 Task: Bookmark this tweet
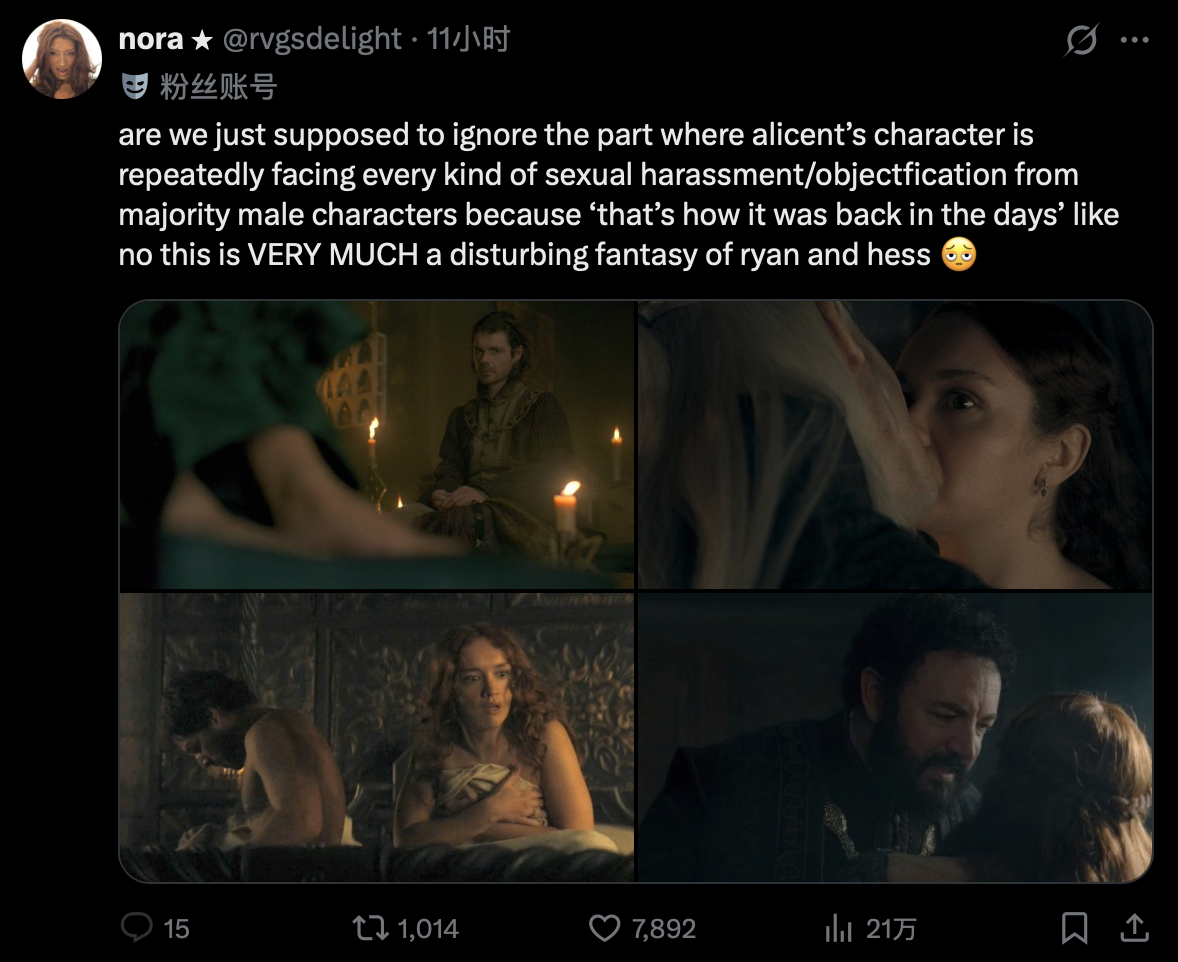tap(1074, 927)
